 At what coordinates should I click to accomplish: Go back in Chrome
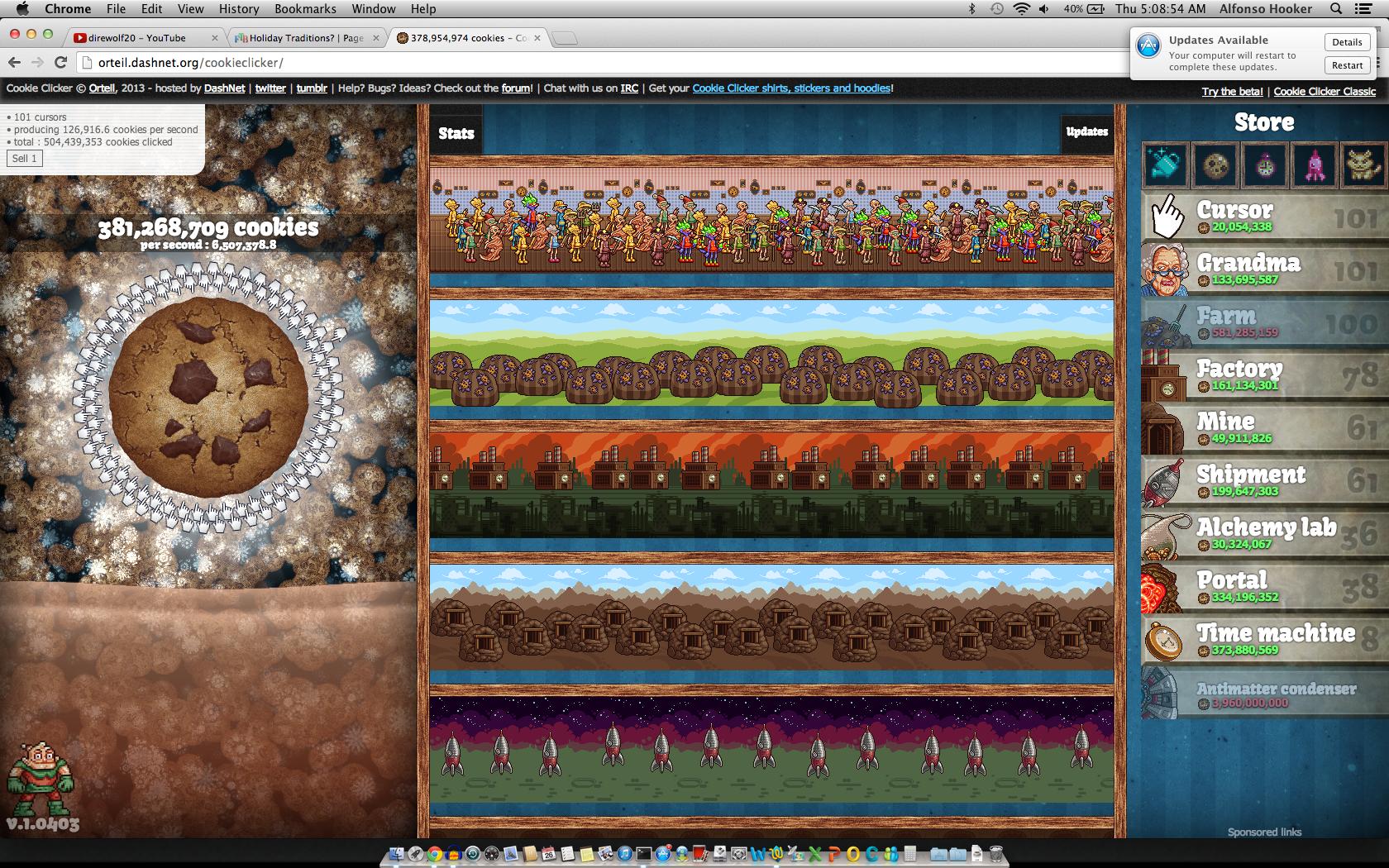[x=14, y=63]
